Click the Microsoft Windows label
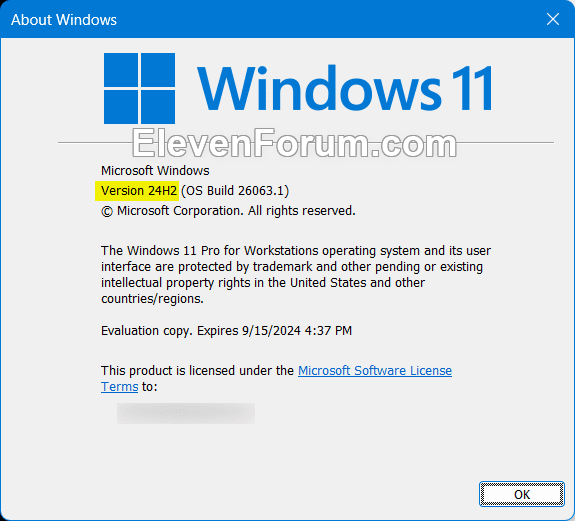 tap(155, 170)
